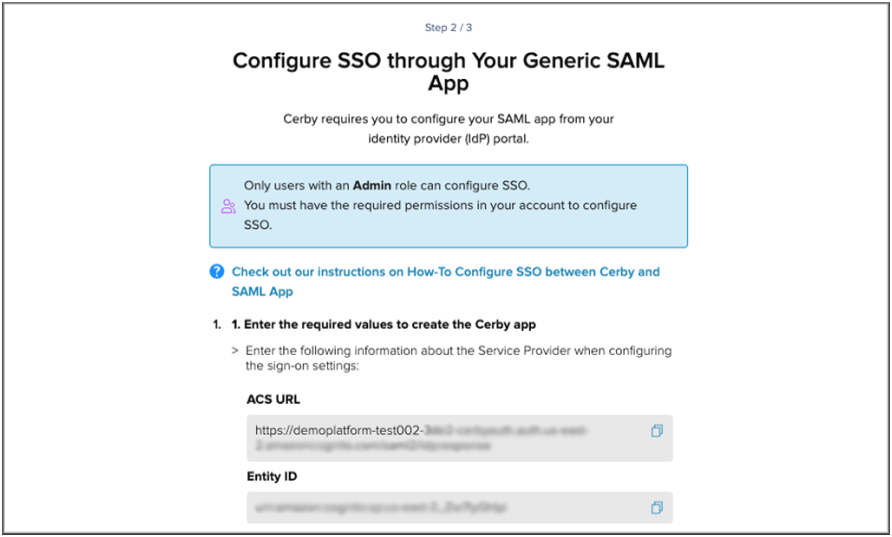The image size is (892, 537).
Task: Click the blue question mark help icon
Action: coord(217,272)
